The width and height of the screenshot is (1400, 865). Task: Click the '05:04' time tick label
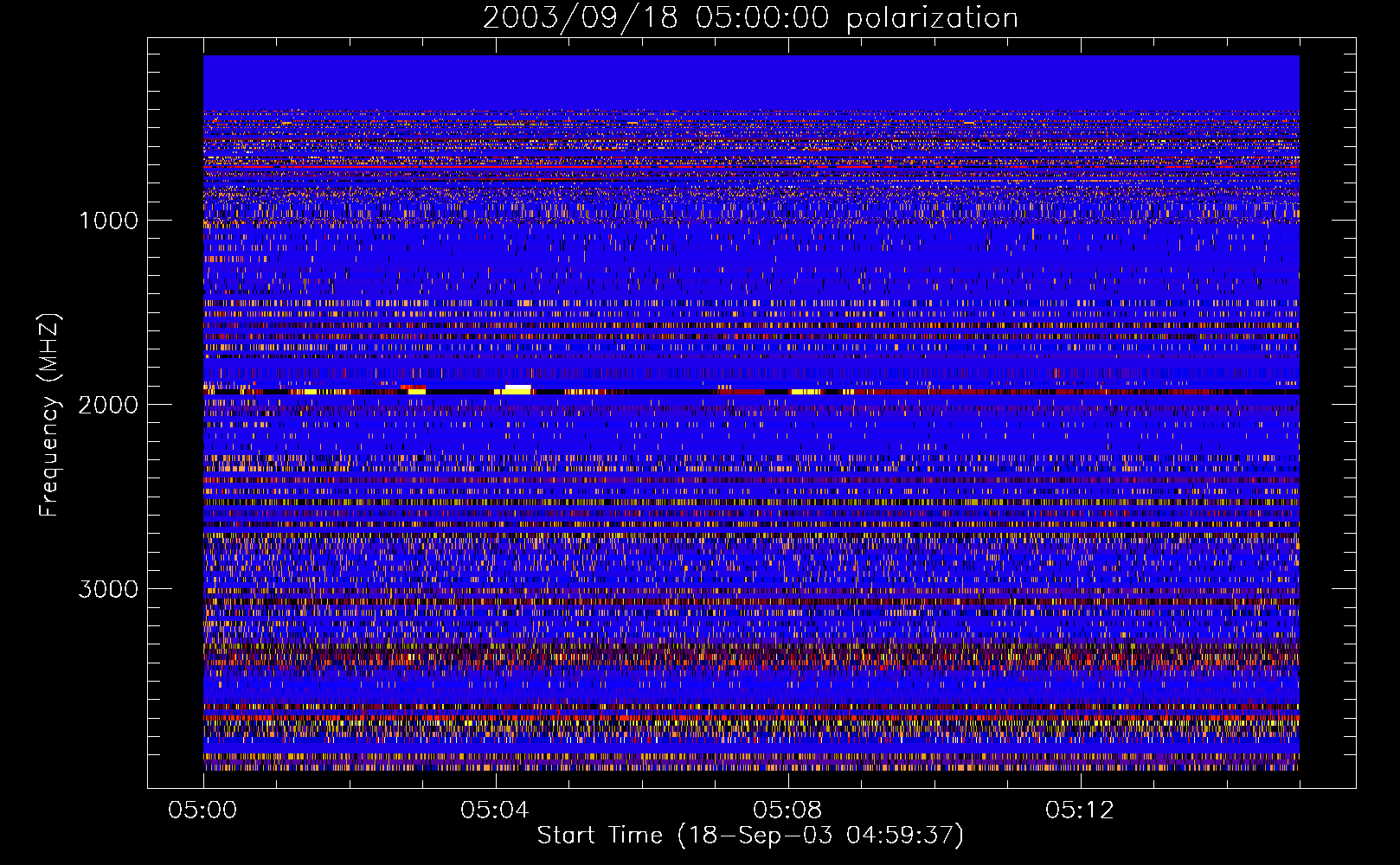tap(495, 810)
